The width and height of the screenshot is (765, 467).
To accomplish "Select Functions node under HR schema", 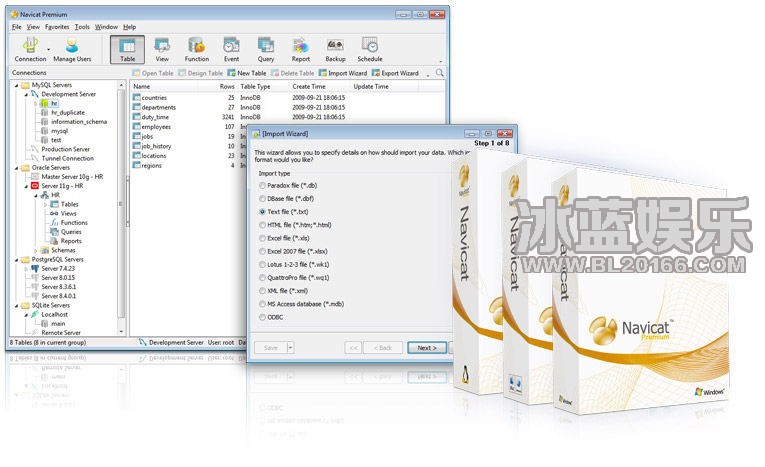I will (x=69, y=223).
